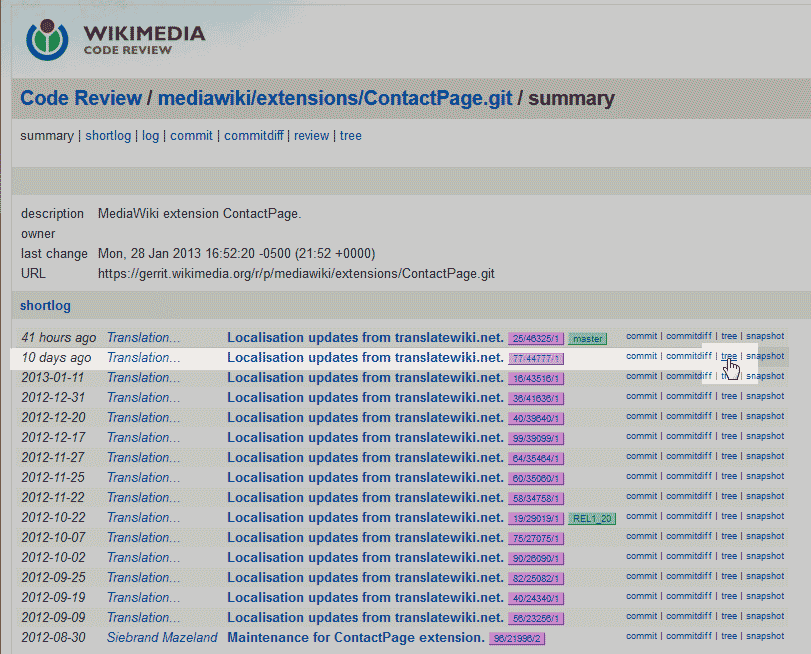Open the shortlog section header link
Image resolution: width=811 pixels, height=654 pixels.
[46, 305]
